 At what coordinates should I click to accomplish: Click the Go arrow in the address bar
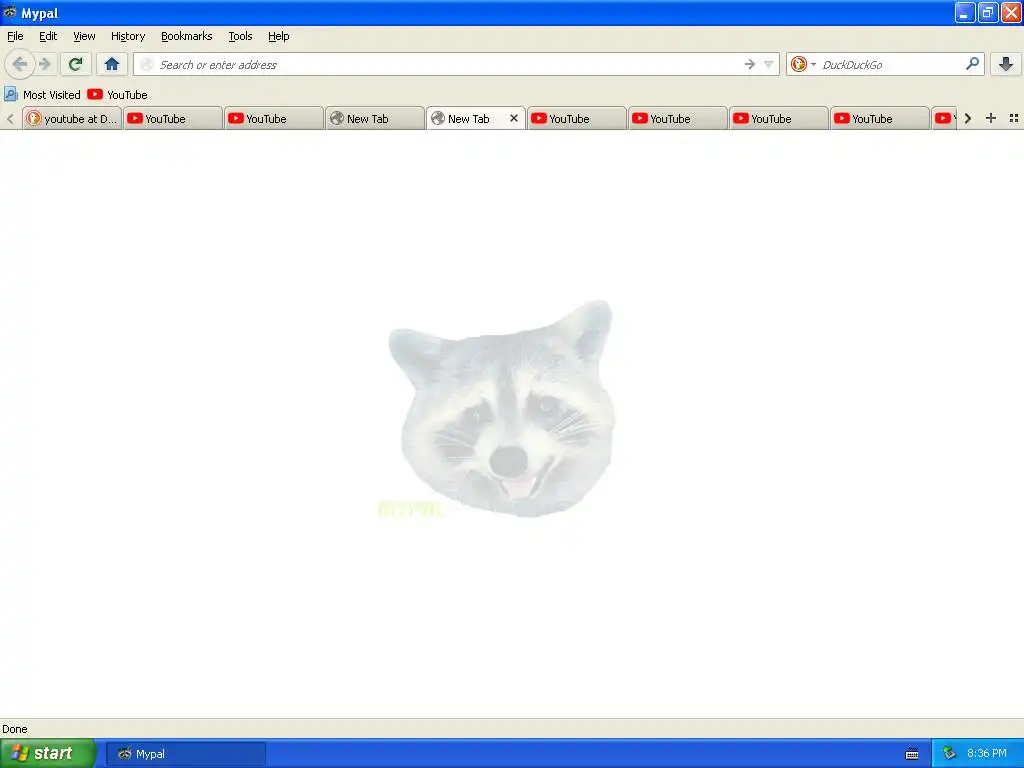(x=750, y=64)
